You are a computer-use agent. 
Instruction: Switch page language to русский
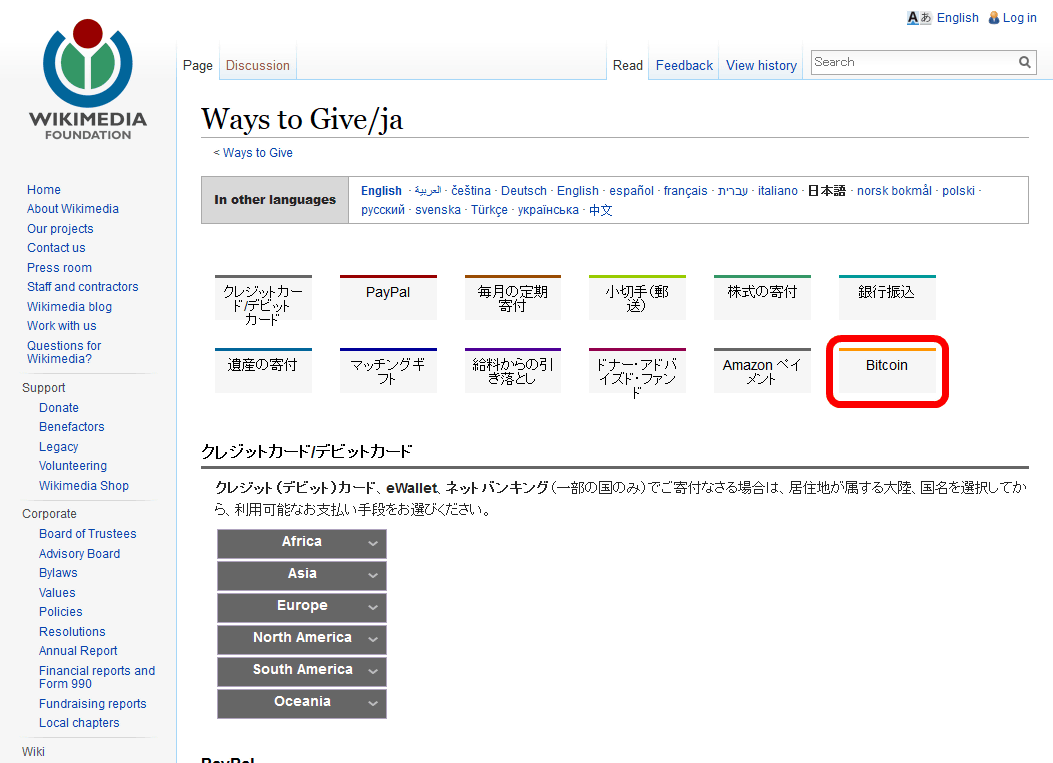[383, 210]
